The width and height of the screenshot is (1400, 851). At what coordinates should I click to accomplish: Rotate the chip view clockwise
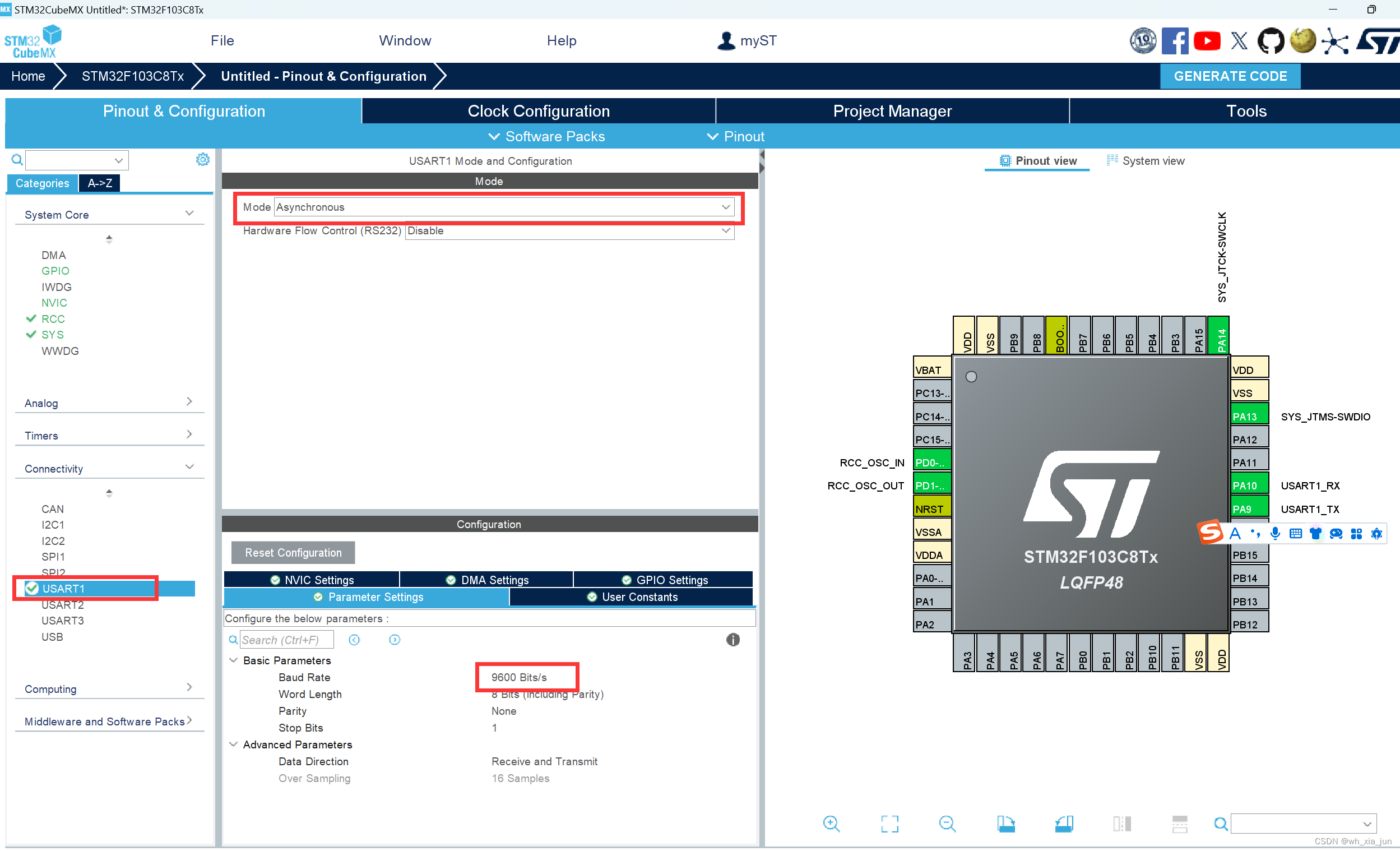tap(1005, 823)
